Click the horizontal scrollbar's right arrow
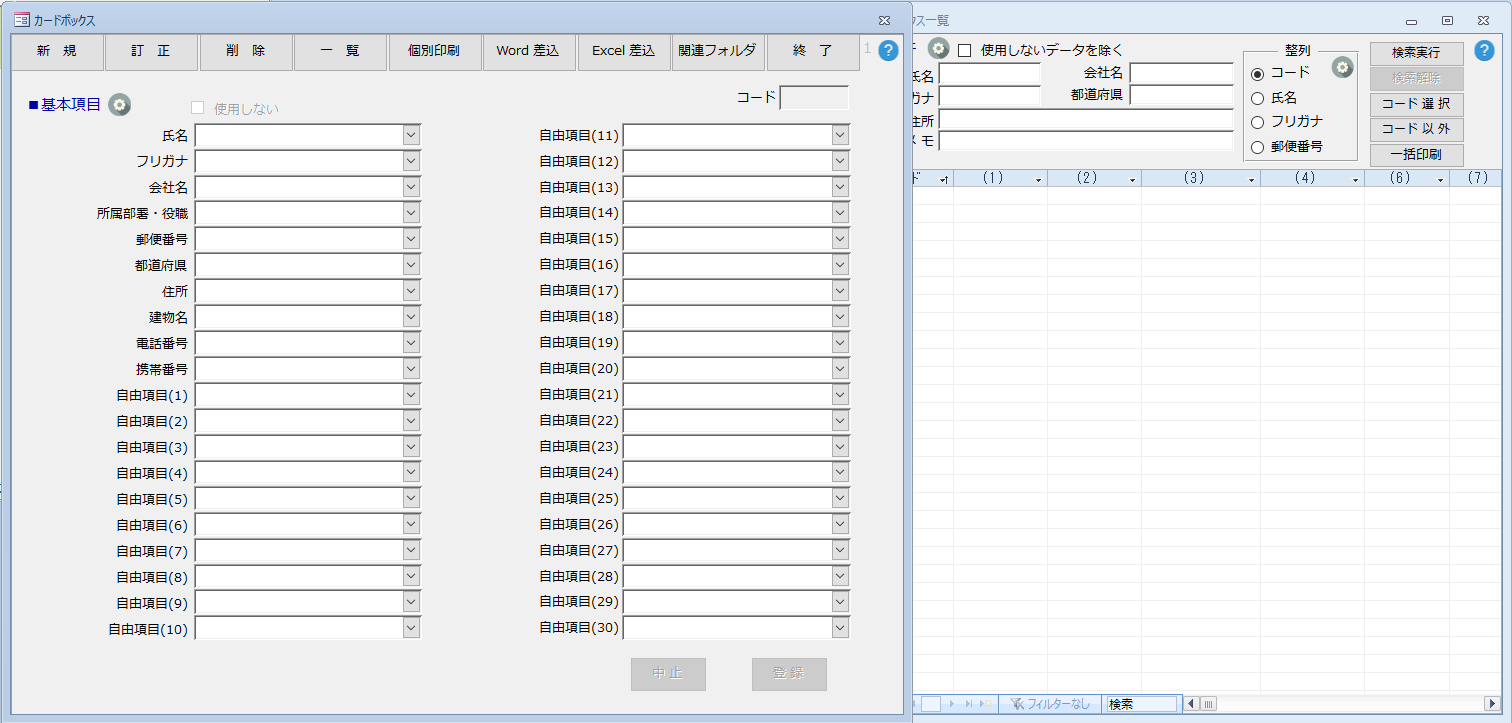Viewport: 1512px width, 723px height. click(x=1491, y=704)
